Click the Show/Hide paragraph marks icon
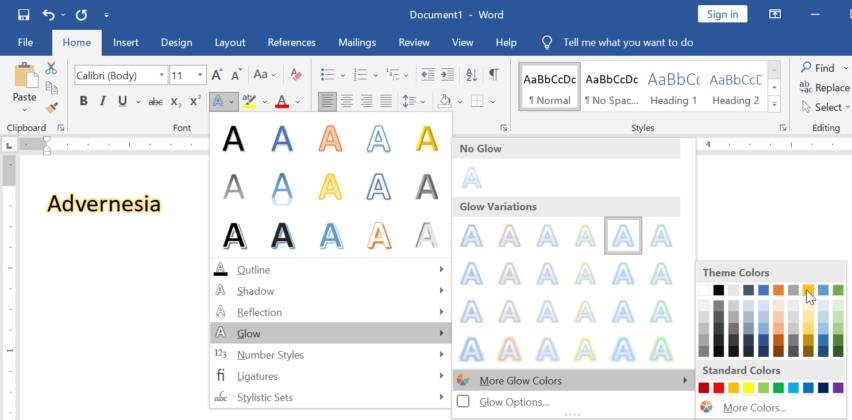Screen dimensions: 852x420 tap(494, 75)
